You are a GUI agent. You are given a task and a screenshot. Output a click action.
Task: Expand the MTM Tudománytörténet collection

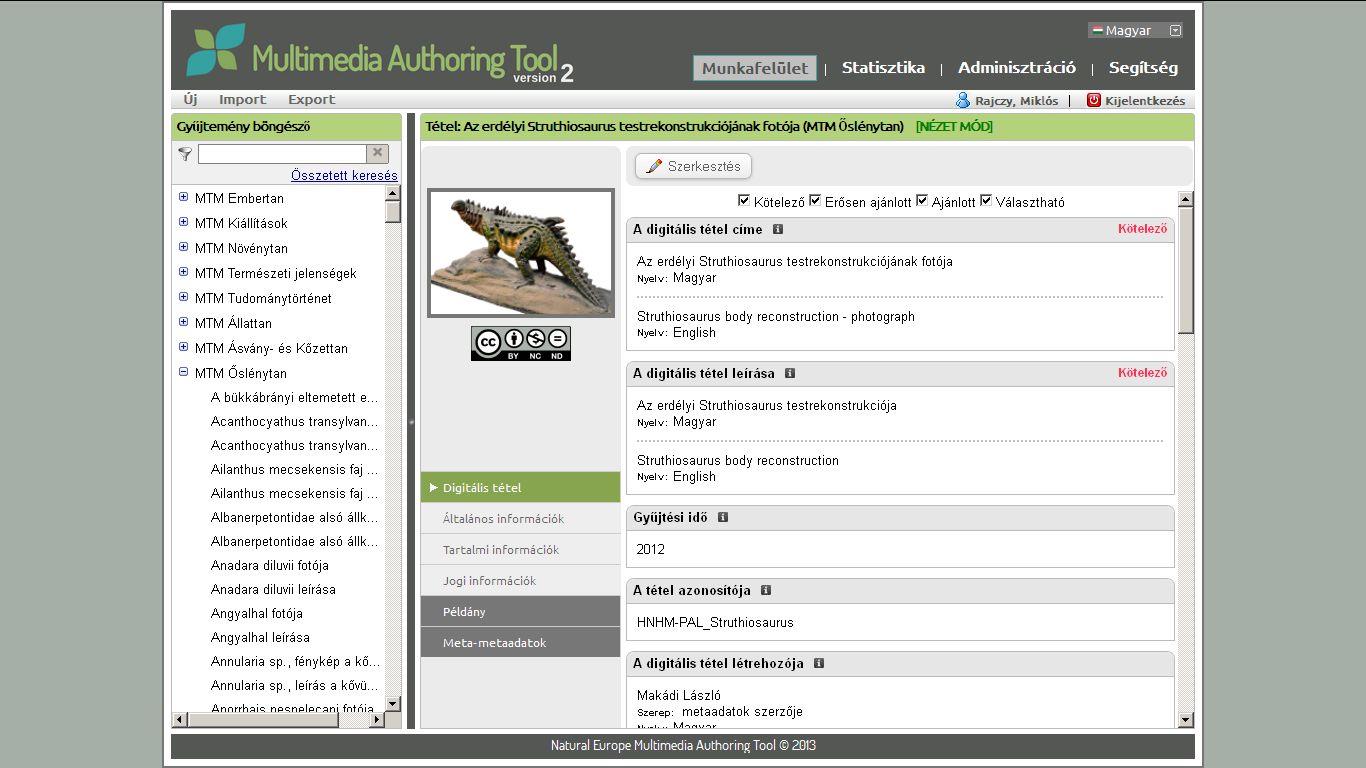click(x=183, y=297)
